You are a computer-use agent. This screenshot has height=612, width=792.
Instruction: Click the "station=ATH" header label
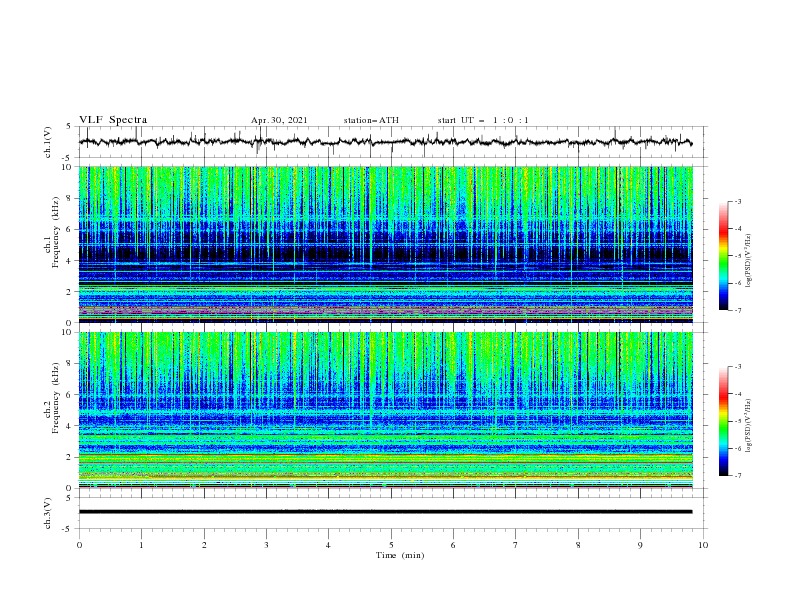click(371, 120)
